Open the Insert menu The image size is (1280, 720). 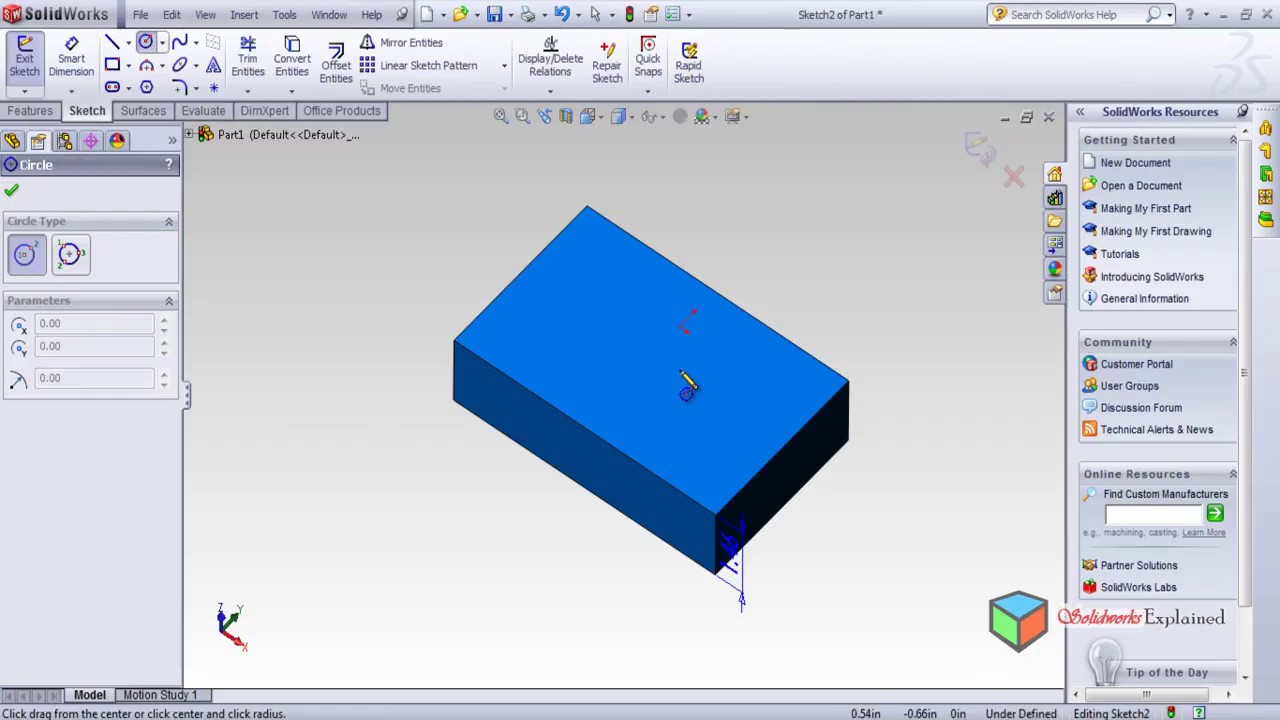pos(244,15)
